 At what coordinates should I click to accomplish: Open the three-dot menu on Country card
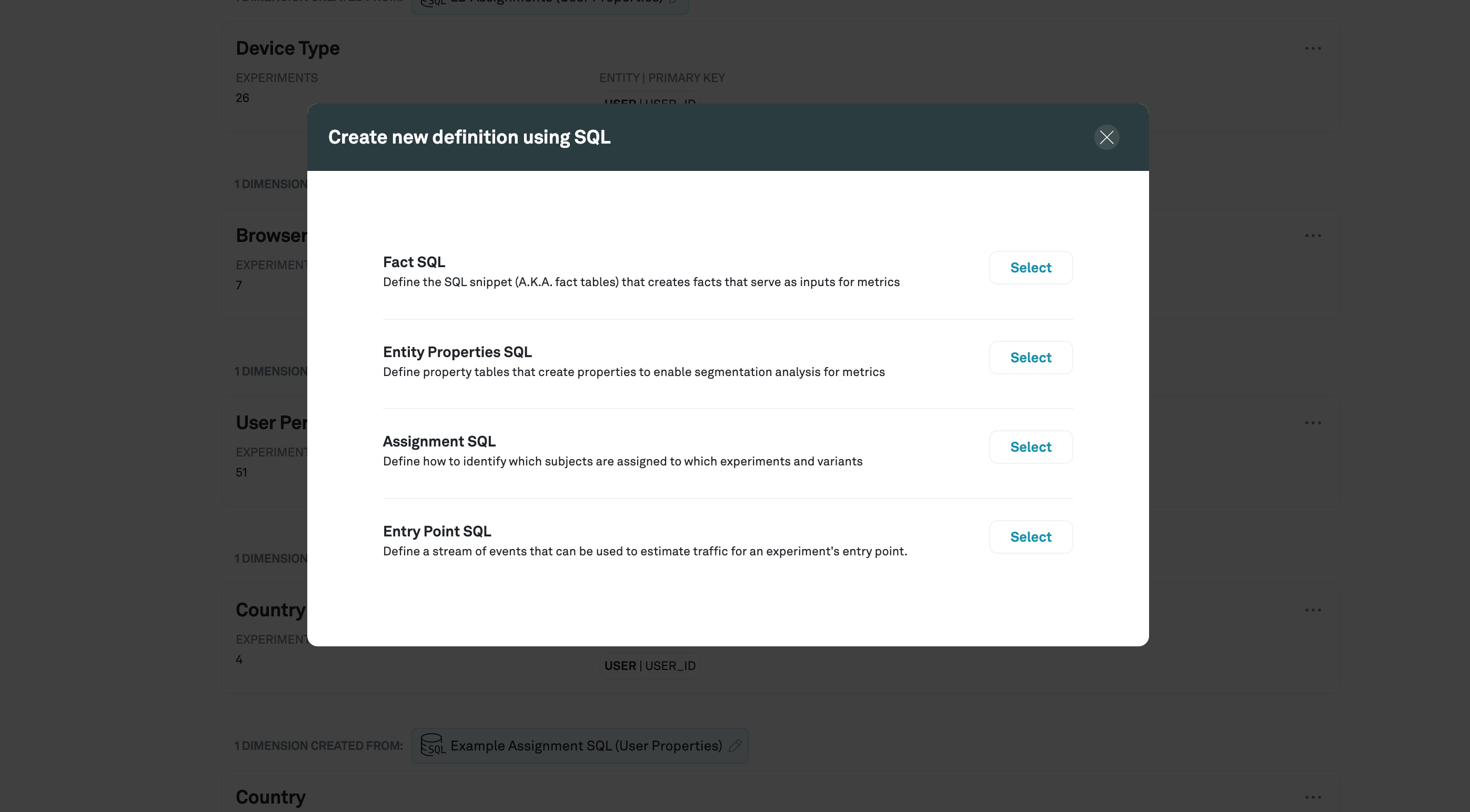[x=1313, y=609]
